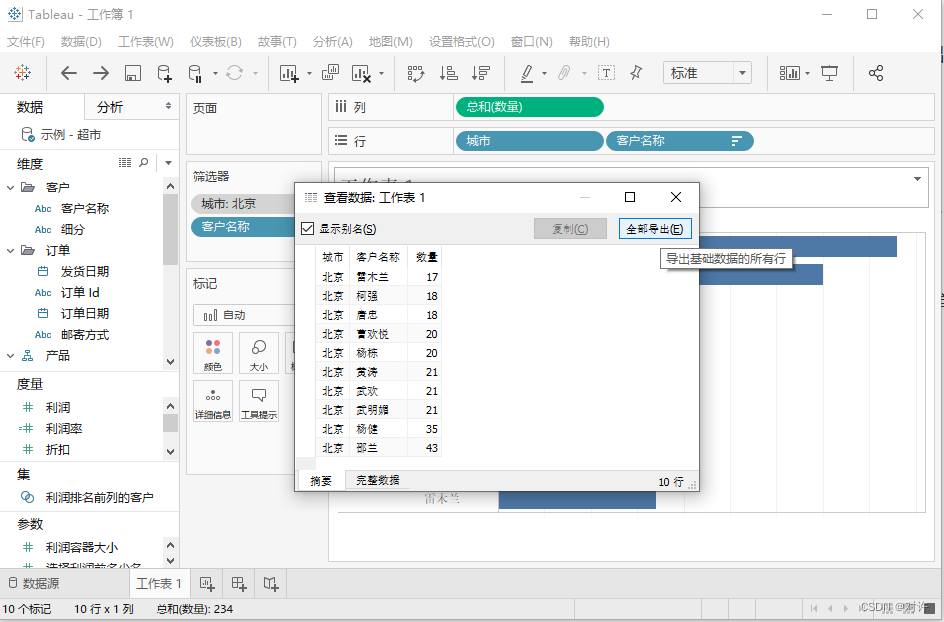Click the search magnifier in dimensions pane
Screen dimensions: 944x622
tap(143, 163)
